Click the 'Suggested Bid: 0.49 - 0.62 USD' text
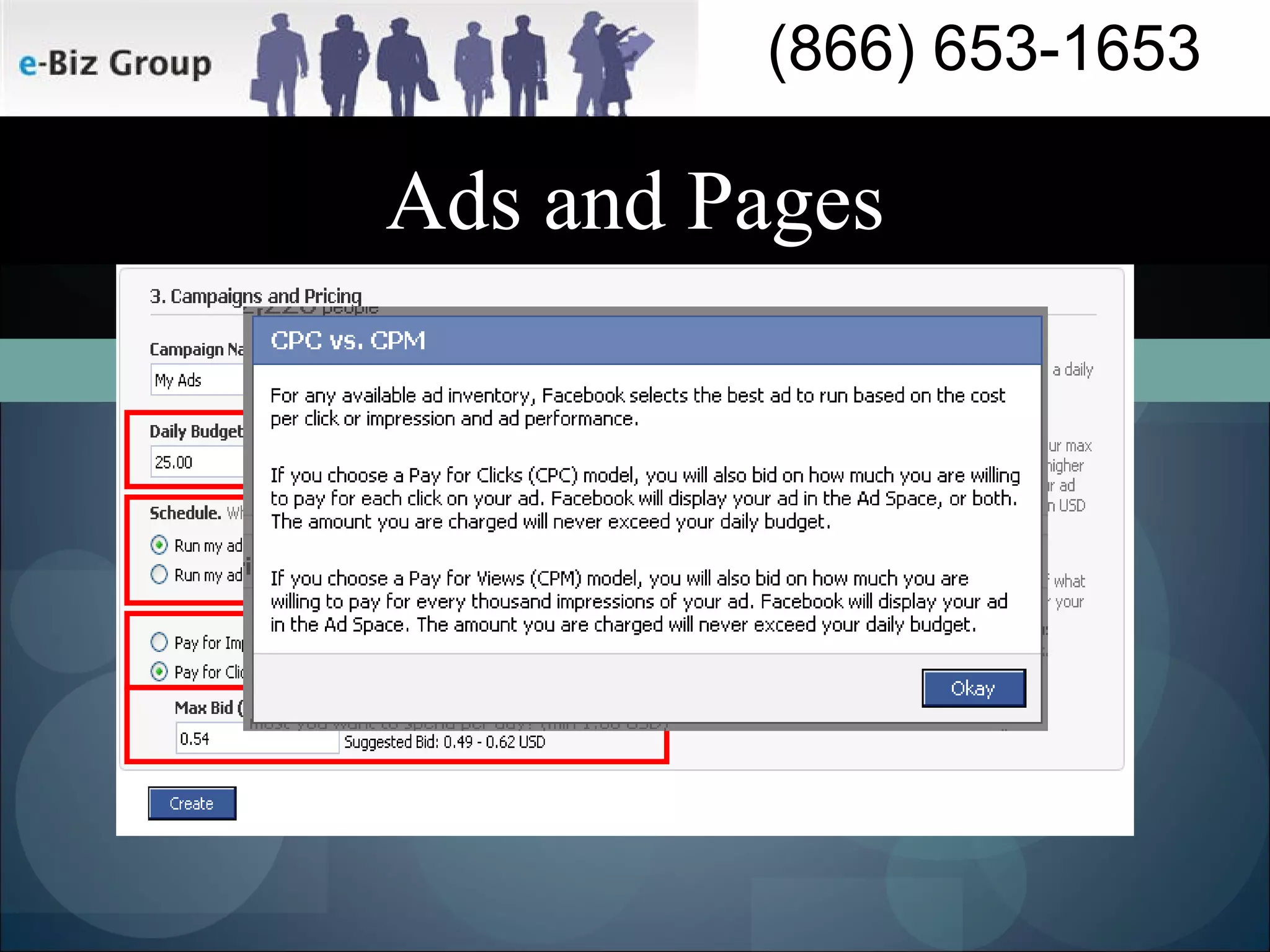This screenshot has width=1270, height=952. pos(445,742)
